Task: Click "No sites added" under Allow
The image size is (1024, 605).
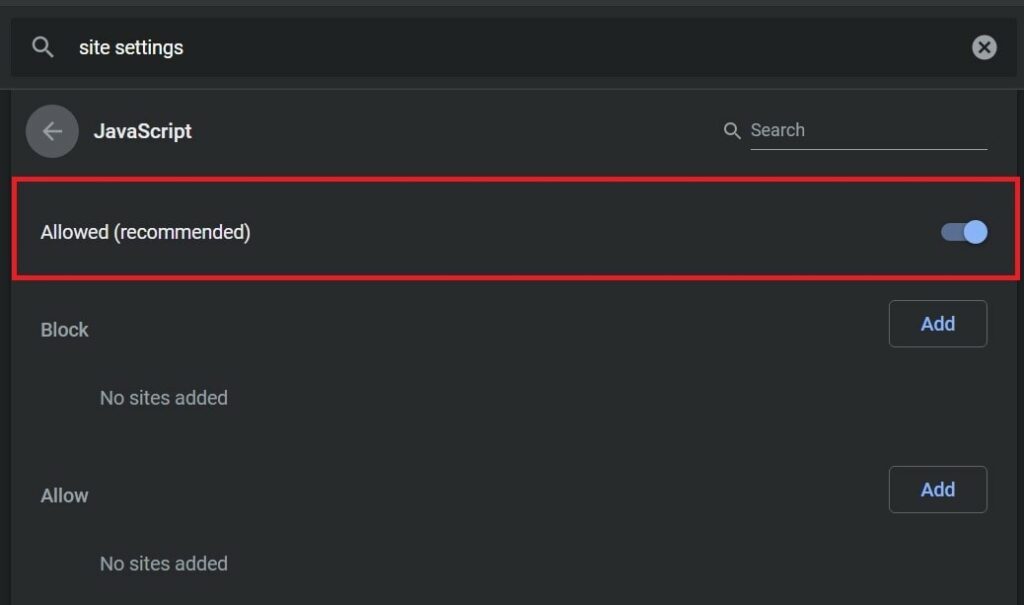Action: pos(164,564)
